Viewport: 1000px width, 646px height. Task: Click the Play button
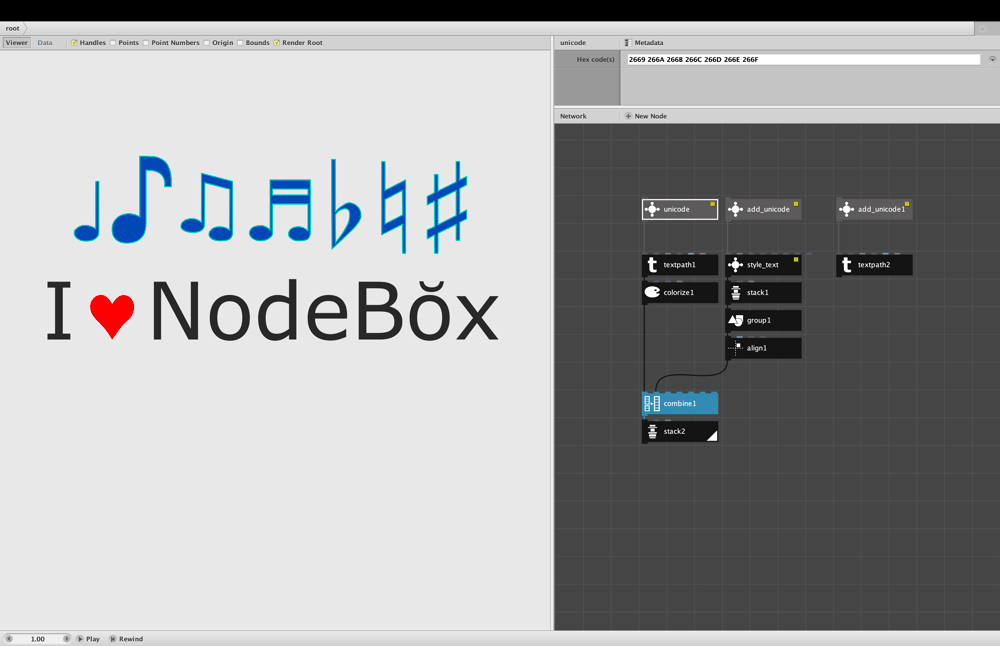click(x=89, y=638)
